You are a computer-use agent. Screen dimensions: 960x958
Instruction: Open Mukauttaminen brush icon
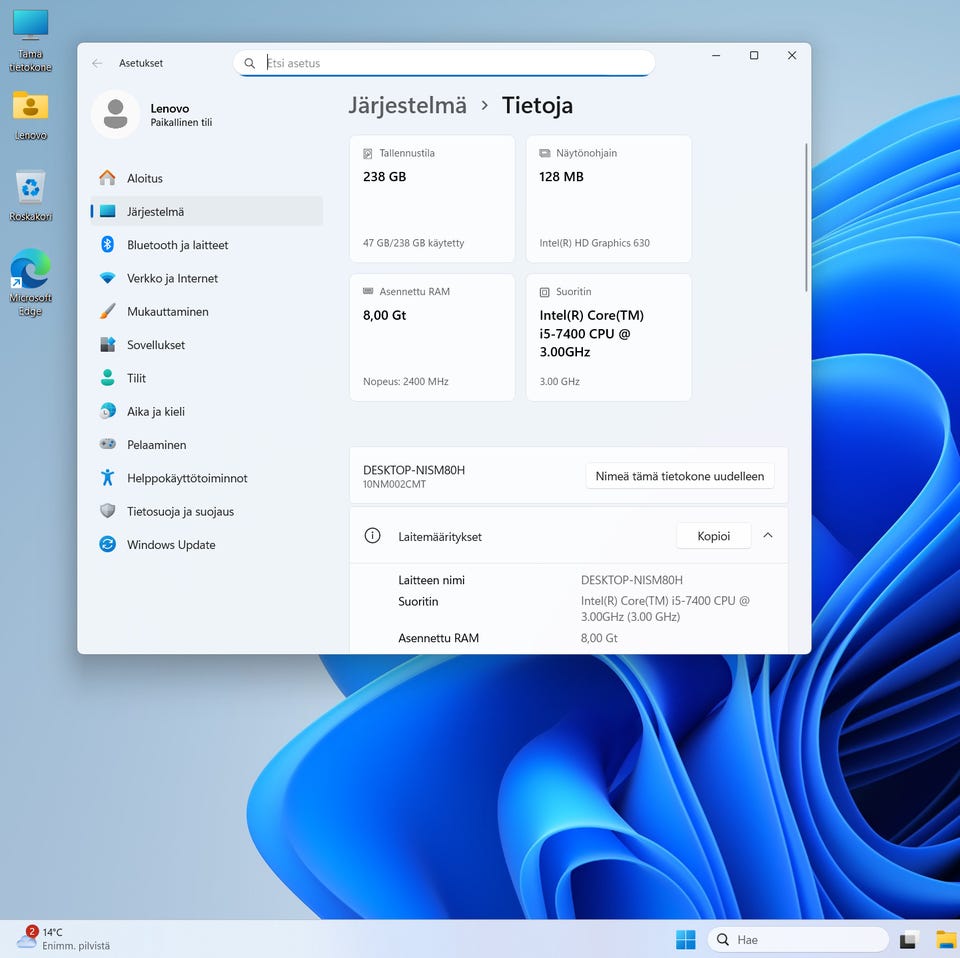(x=107, y=311)
